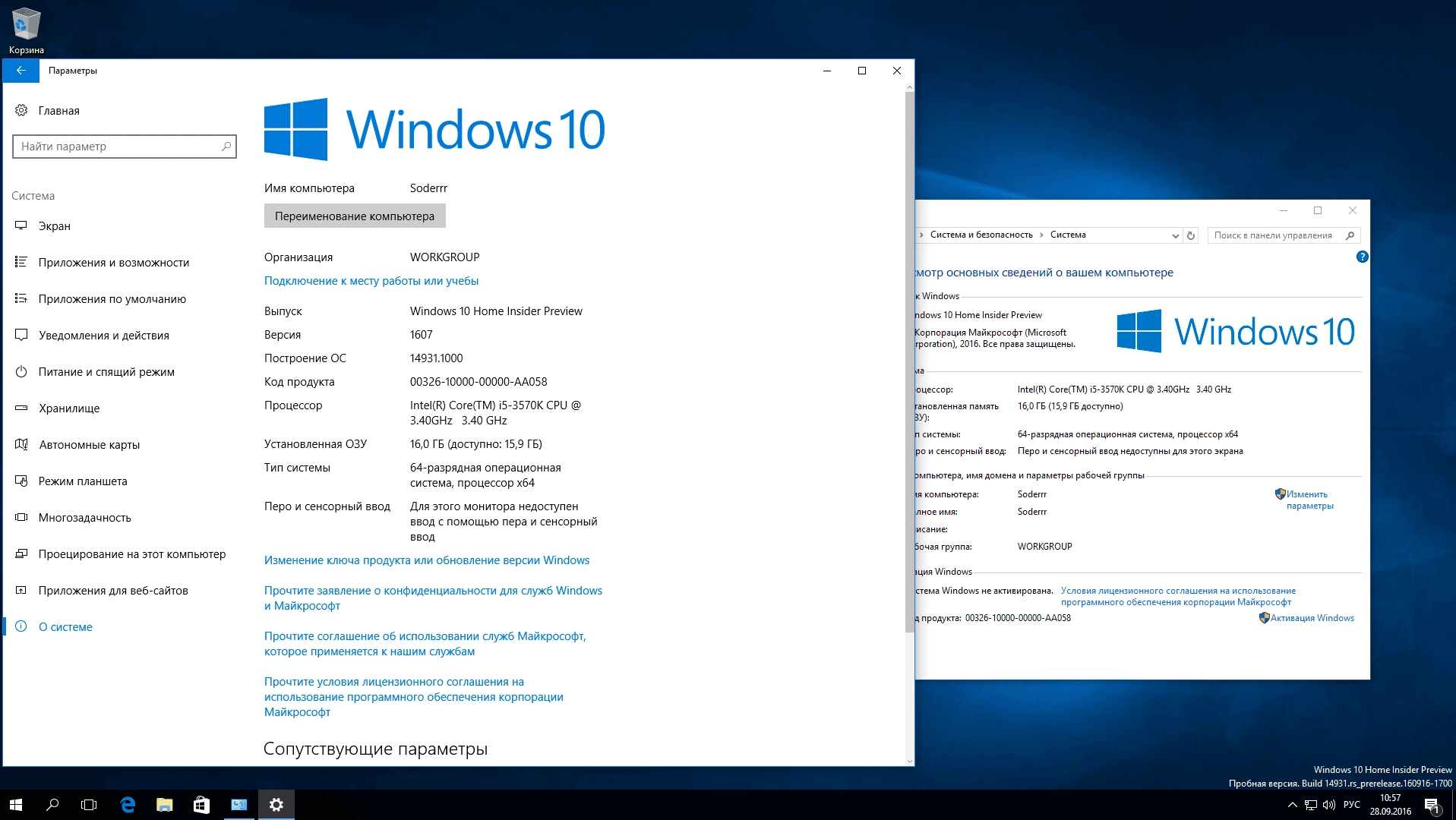
Task: Click Активация Windows link in Система window
Action: 1312,618
